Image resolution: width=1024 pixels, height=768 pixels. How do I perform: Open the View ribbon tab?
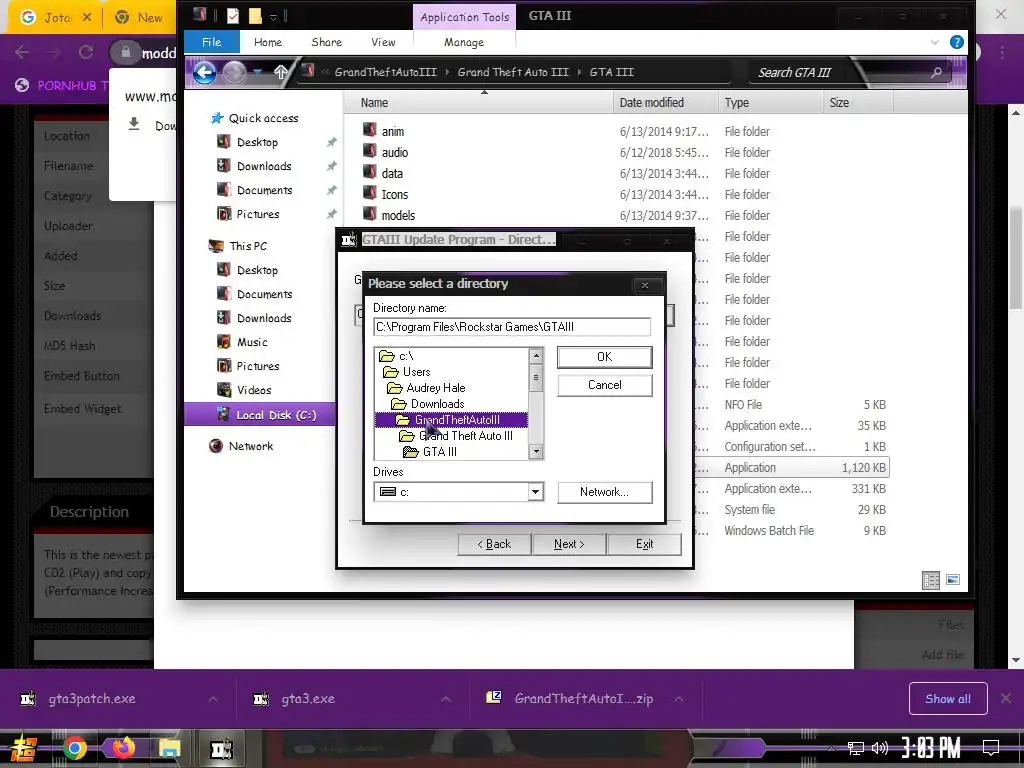pyautogui.click(x=383, y=42)
